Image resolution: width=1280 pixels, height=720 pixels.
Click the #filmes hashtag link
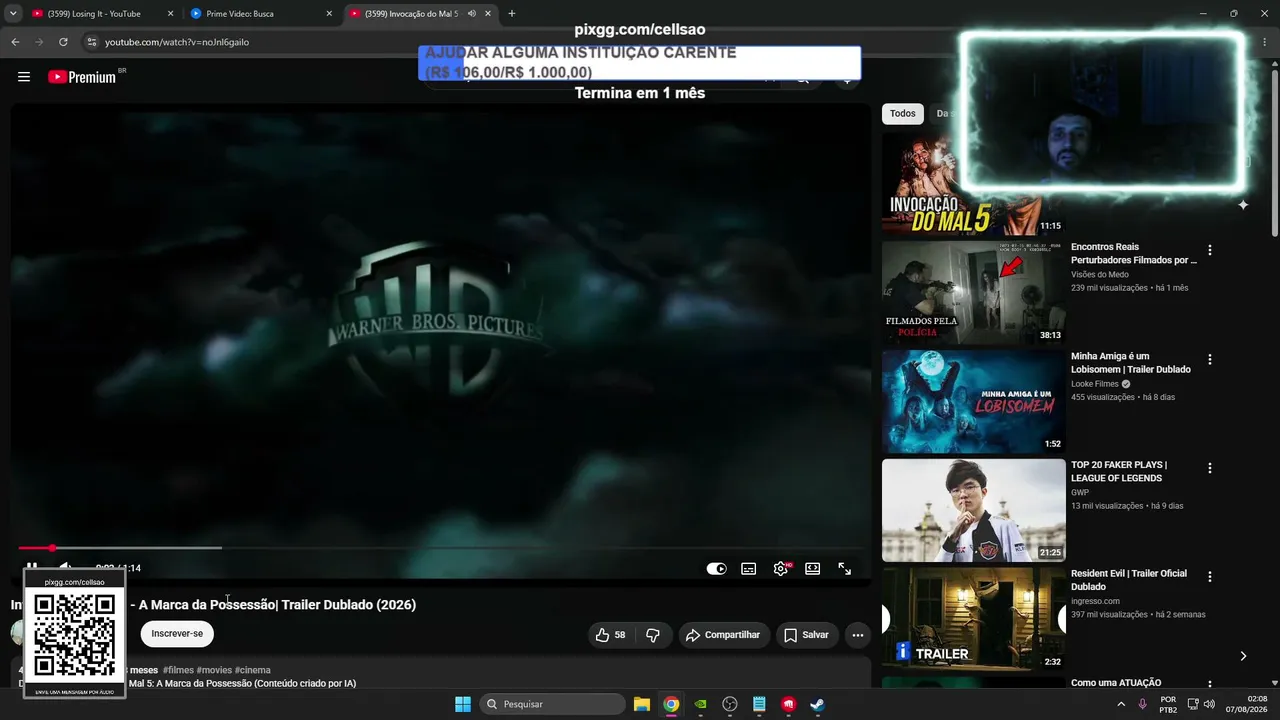(x=178, y=670)
